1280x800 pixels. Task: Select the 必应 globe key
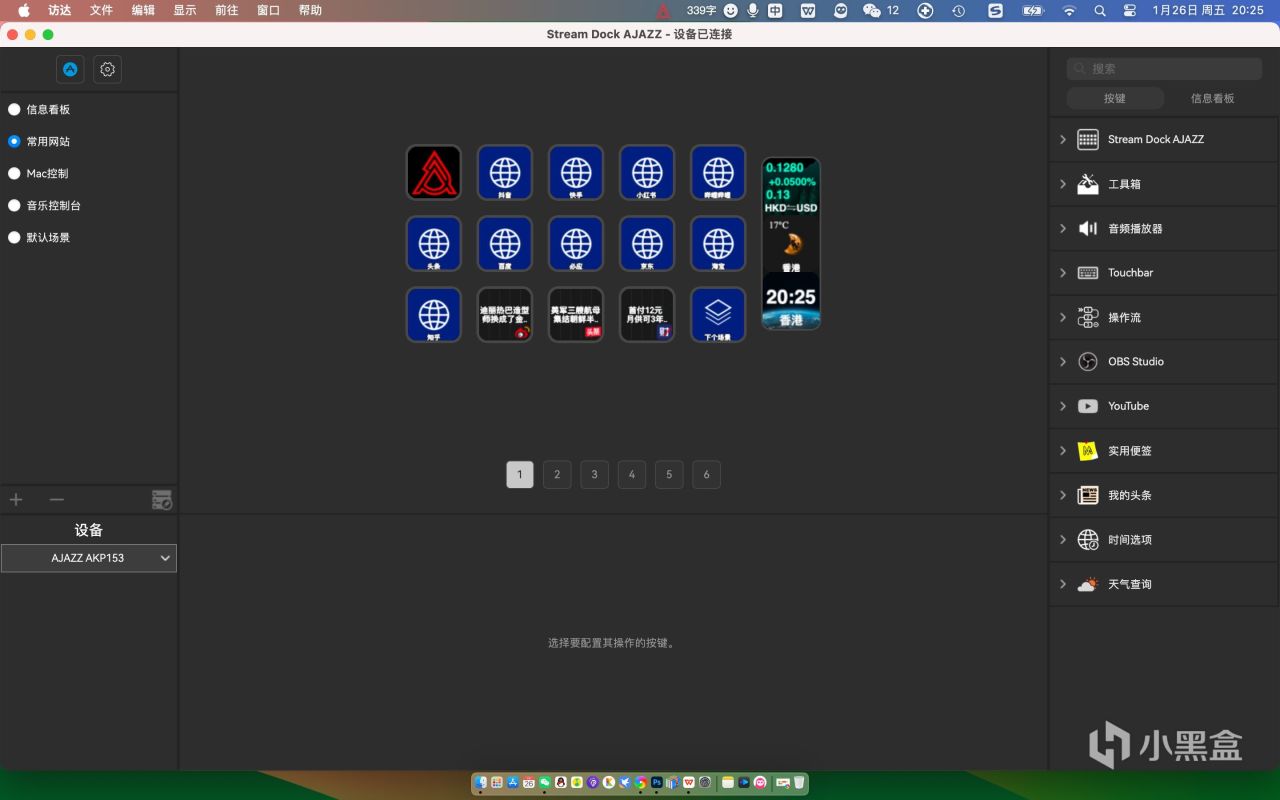[576, 243]
